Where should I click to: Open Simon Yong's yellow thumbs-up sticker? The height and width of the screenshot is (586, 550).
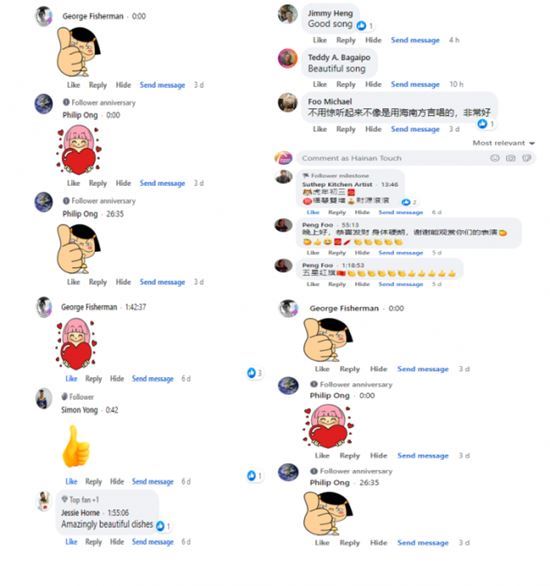click(76, 446)
